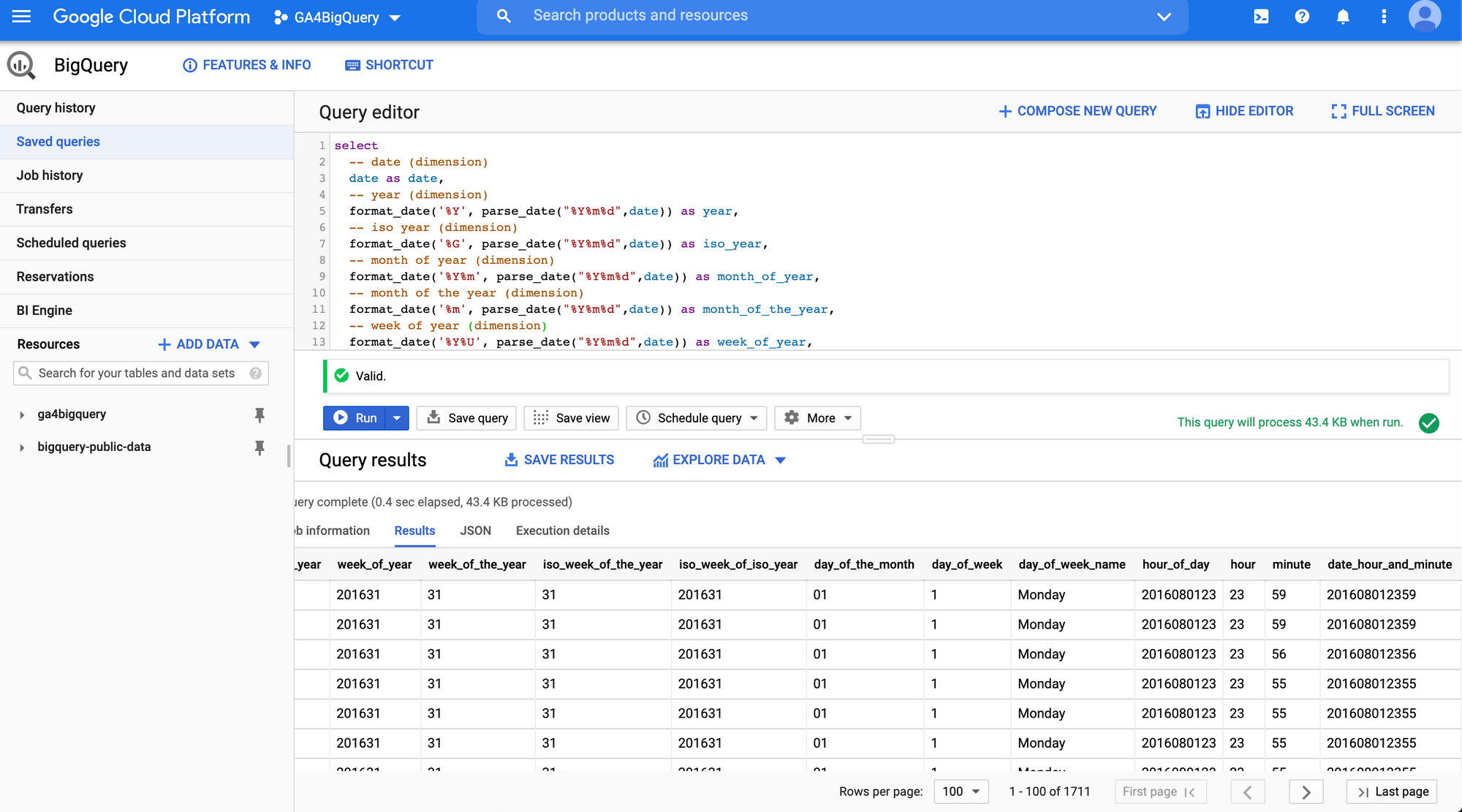Click the Valid status check icon
1462x812 pixels.
click(x=341, y=376)
